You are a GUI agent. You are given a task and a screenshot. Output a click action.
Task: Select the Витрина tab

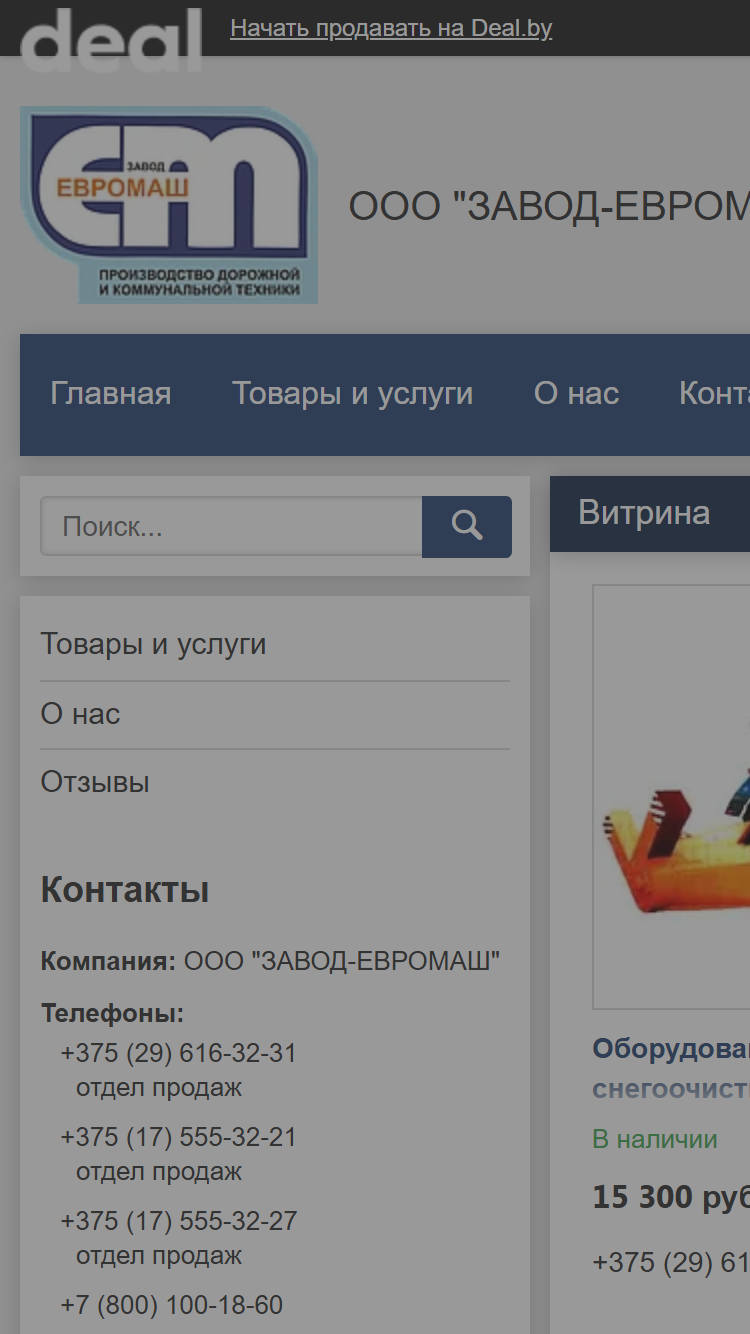point(645,513)
